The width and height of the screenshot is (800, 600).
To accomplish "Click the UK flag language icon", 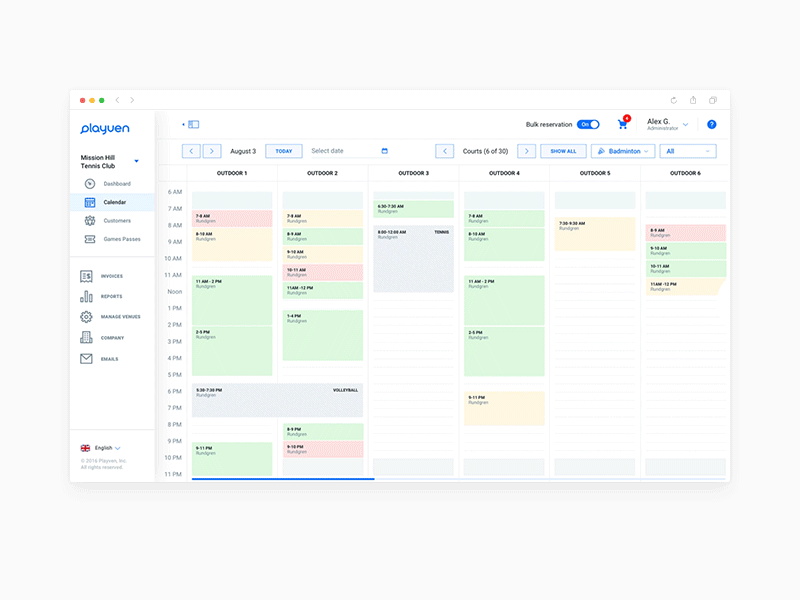I will (x=85, y=448).
